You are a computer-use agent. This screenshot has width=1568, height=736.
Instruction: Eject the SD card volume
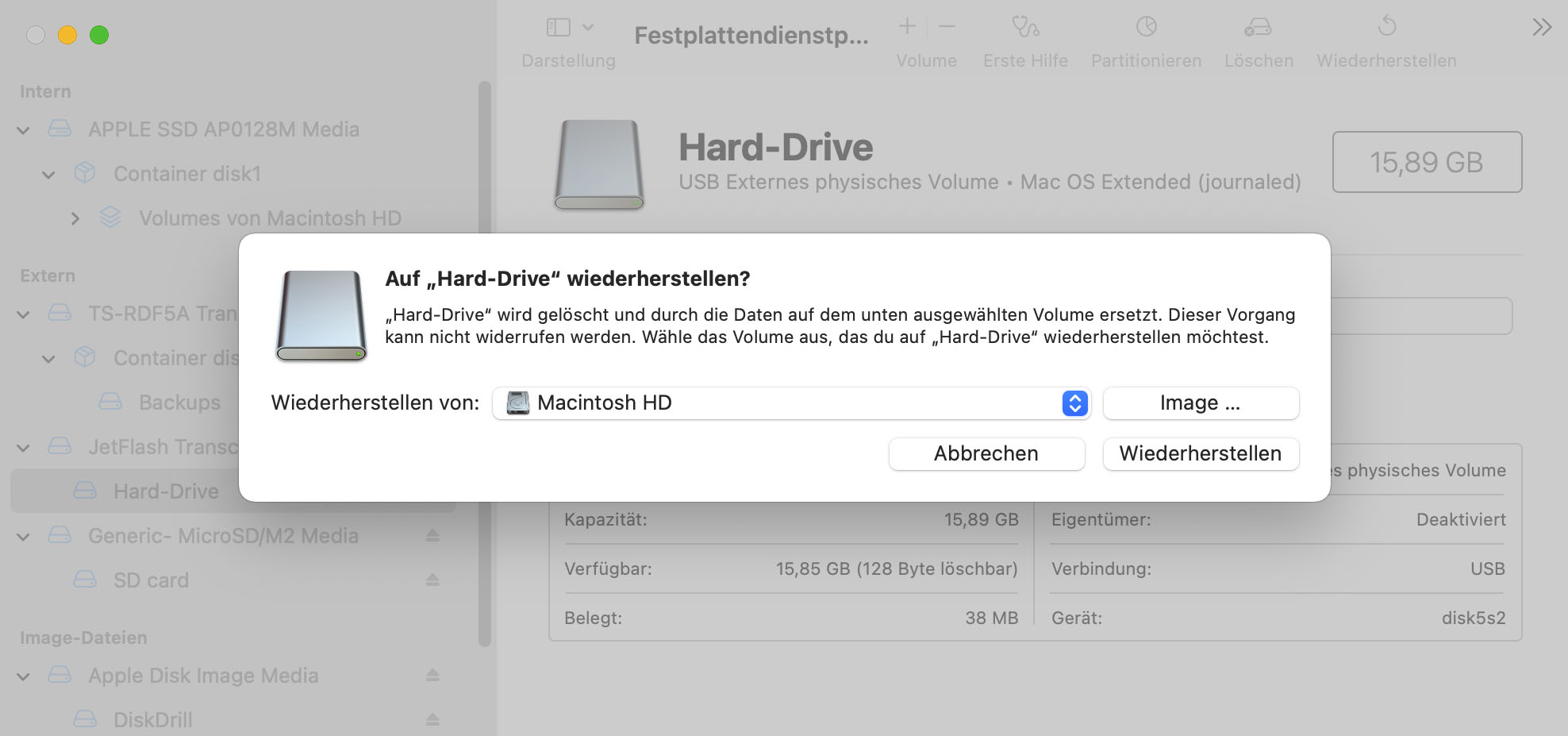(432, 580)
